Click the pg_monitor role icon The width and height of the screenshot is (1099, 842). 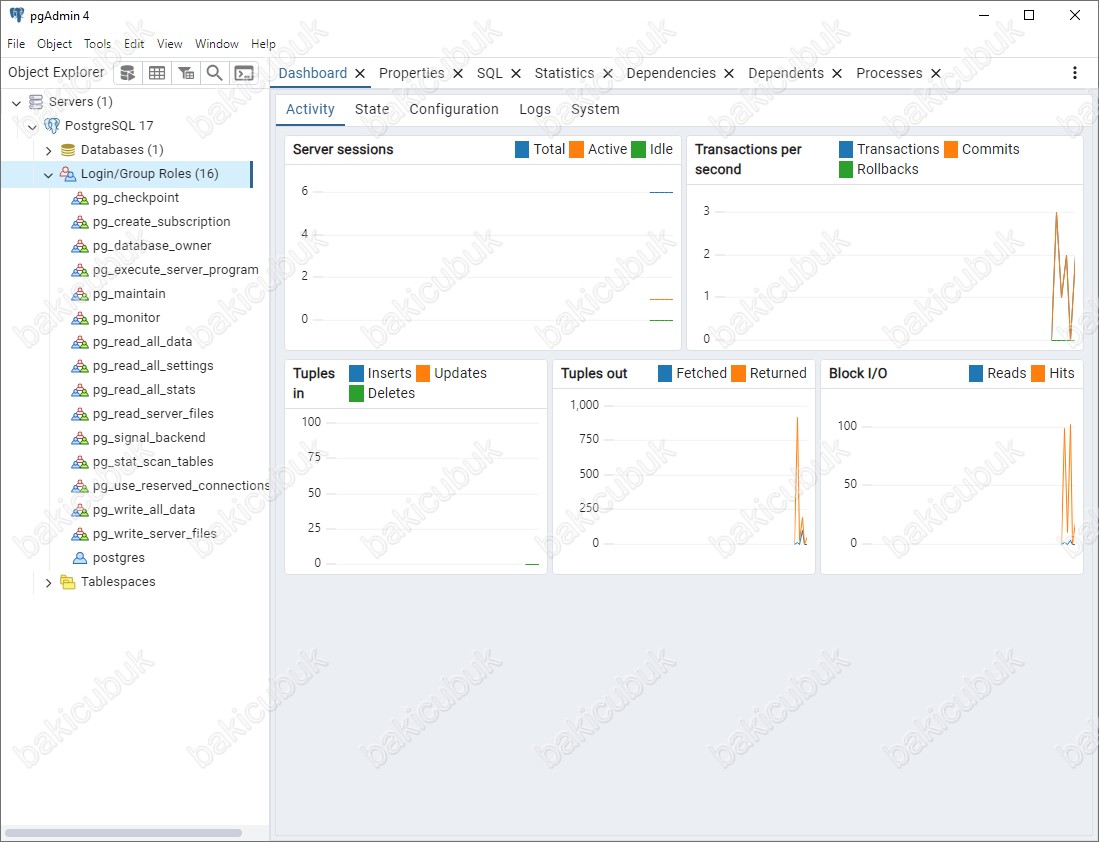tap(80, 318)
